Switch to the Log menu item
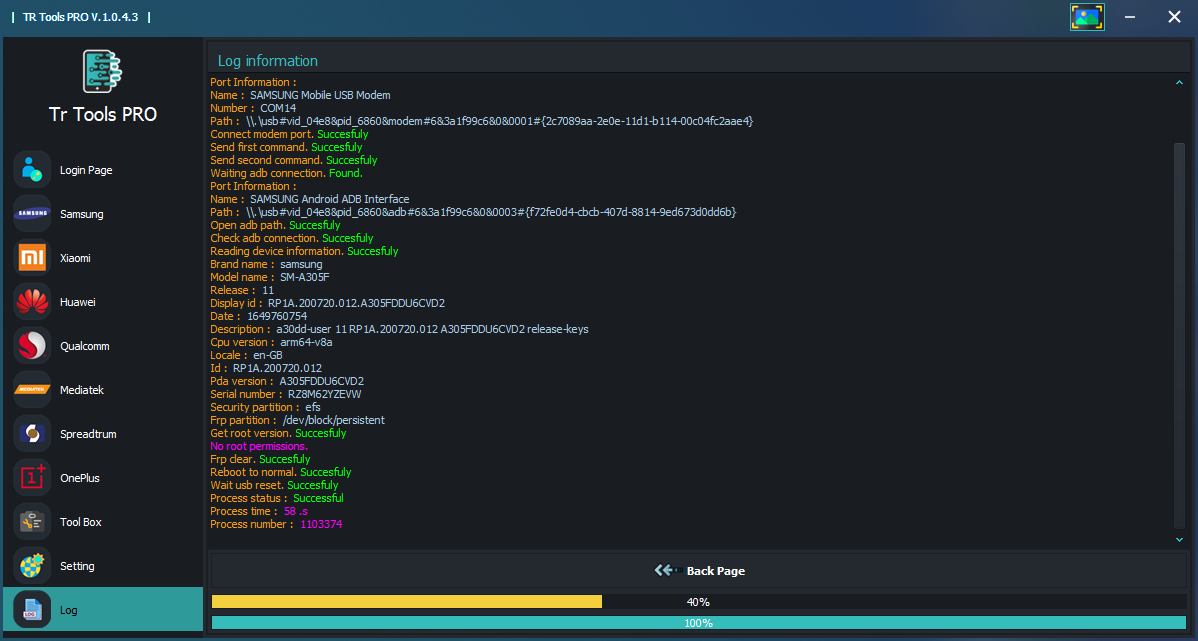1198x641 pixels. 68,610
